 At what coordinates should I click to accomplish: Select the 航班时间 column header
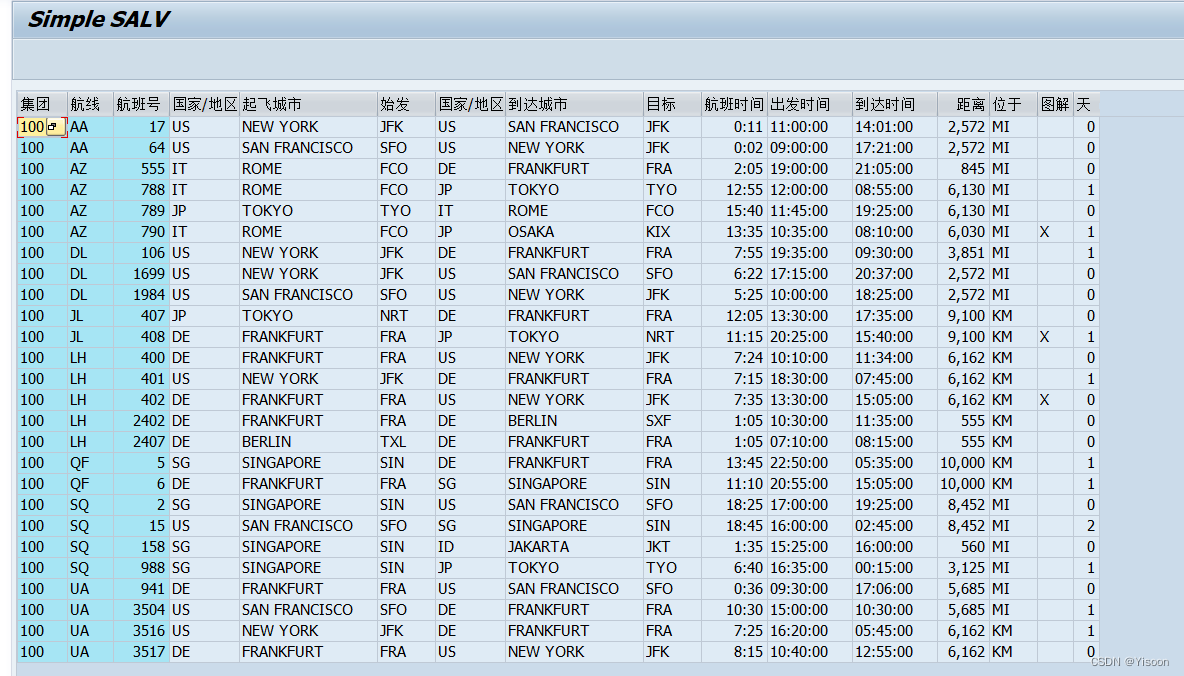(x=734, y=104)
